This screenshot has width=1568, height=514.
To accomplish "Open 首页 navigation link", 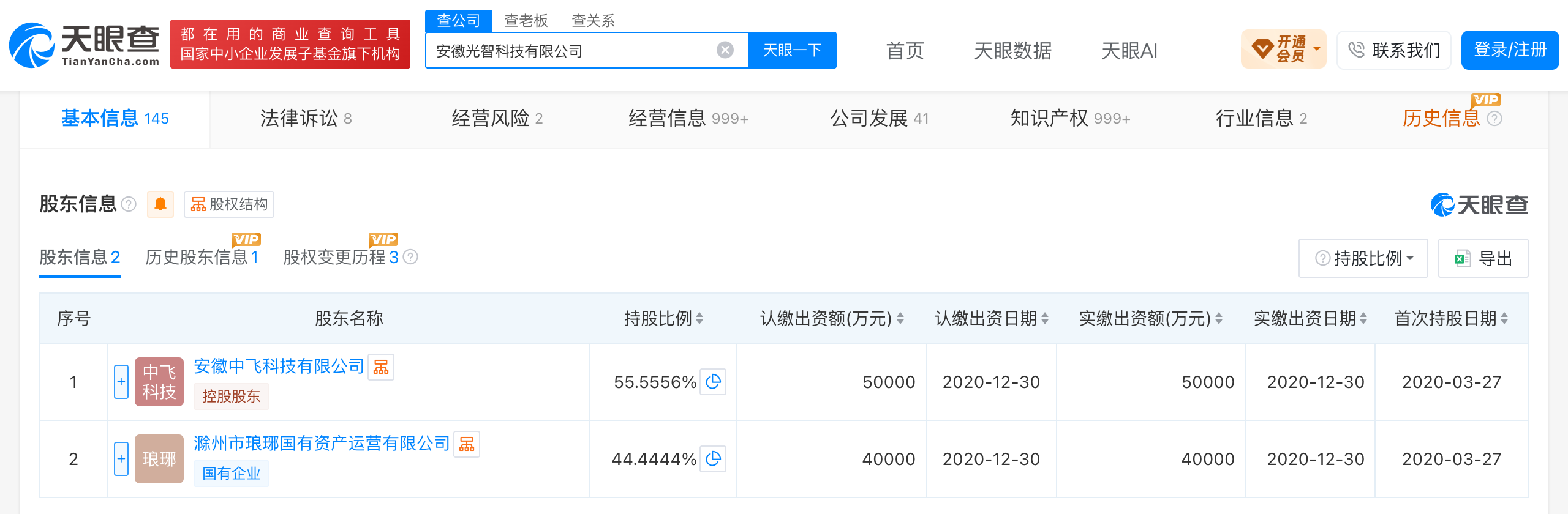I will [x=905, y=50].
